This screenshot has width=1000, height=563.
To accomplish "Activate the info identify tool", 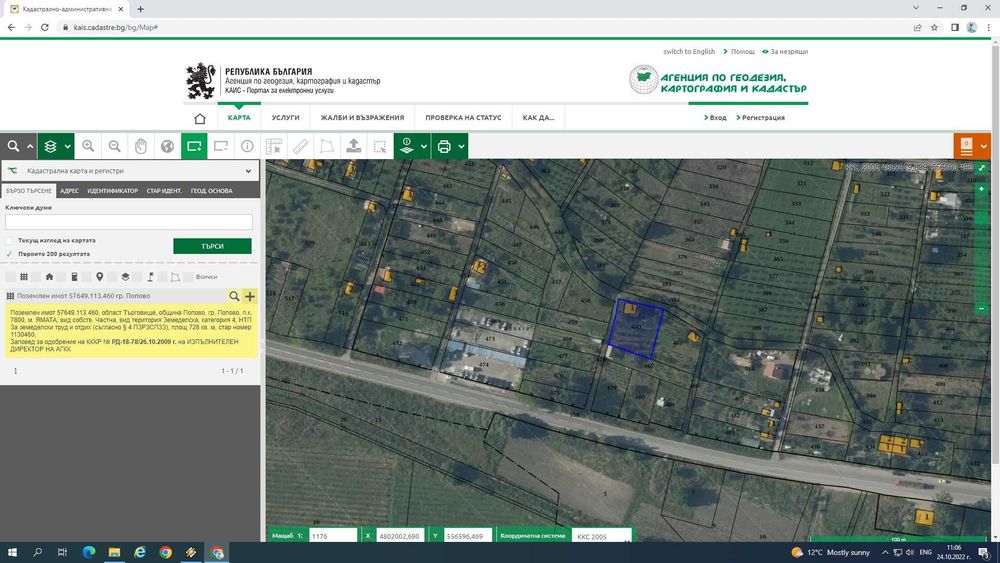I will [x=247, y=146].
